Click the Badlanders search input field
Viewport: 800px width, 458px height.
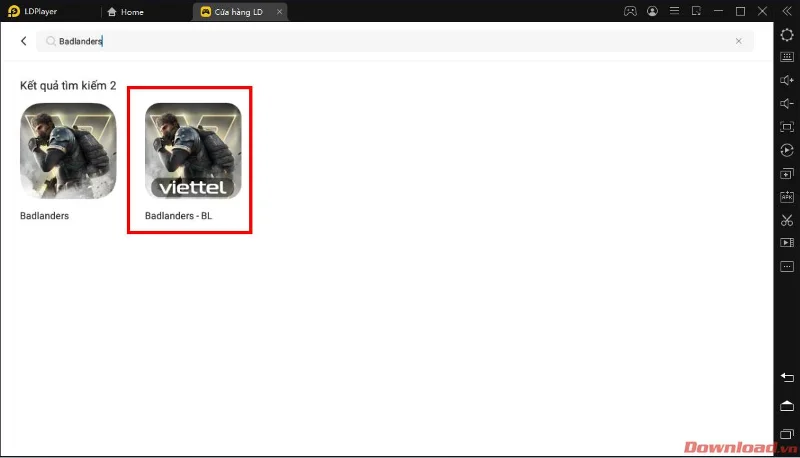[x=394, y=41]
